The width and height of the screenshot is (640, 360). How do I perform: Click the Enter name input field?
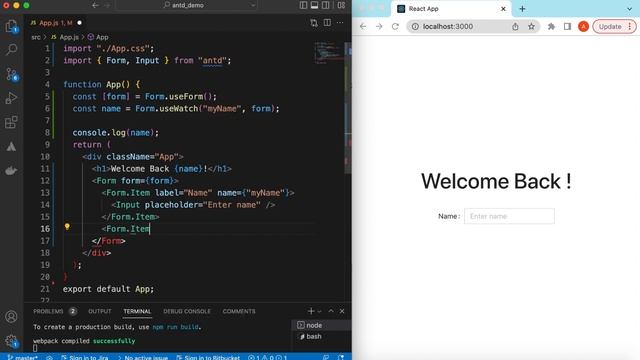tap(509, 216)
